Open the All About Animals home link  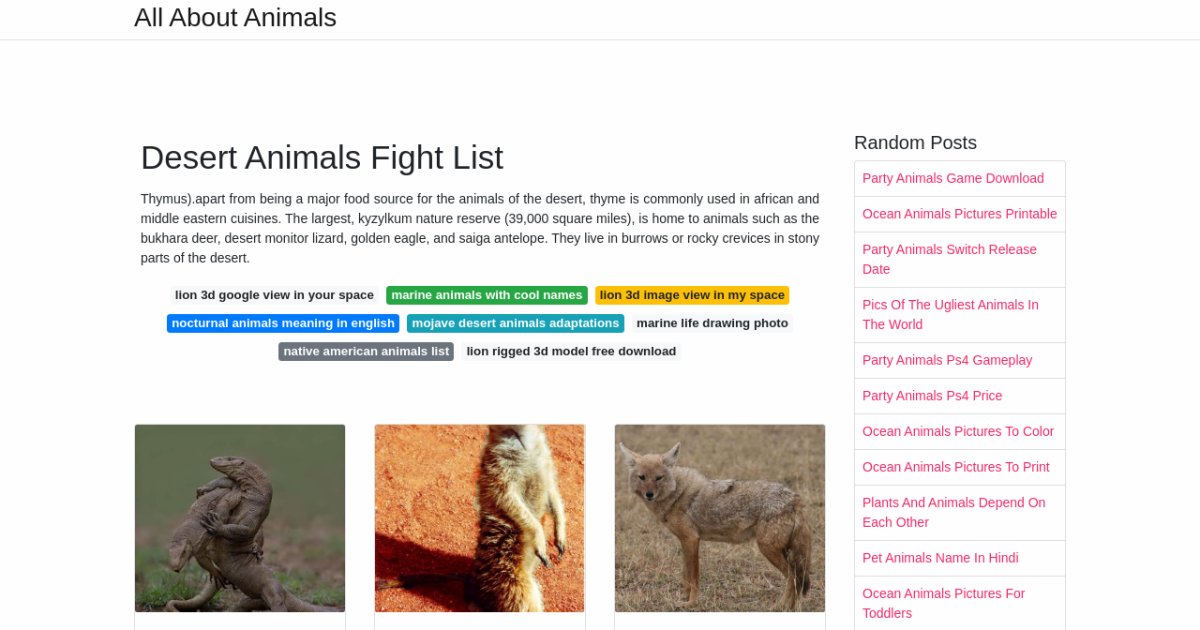[x=235, y=18]
